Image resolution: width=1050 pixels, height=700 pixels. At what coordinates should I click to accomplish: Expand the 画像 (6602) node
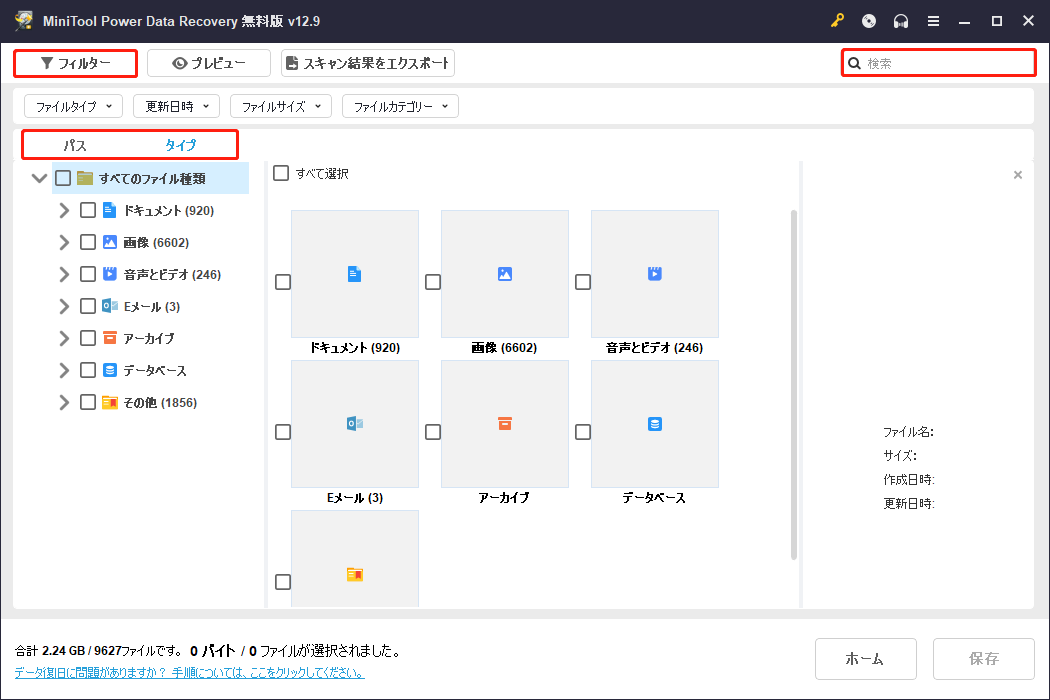(64, 242)
